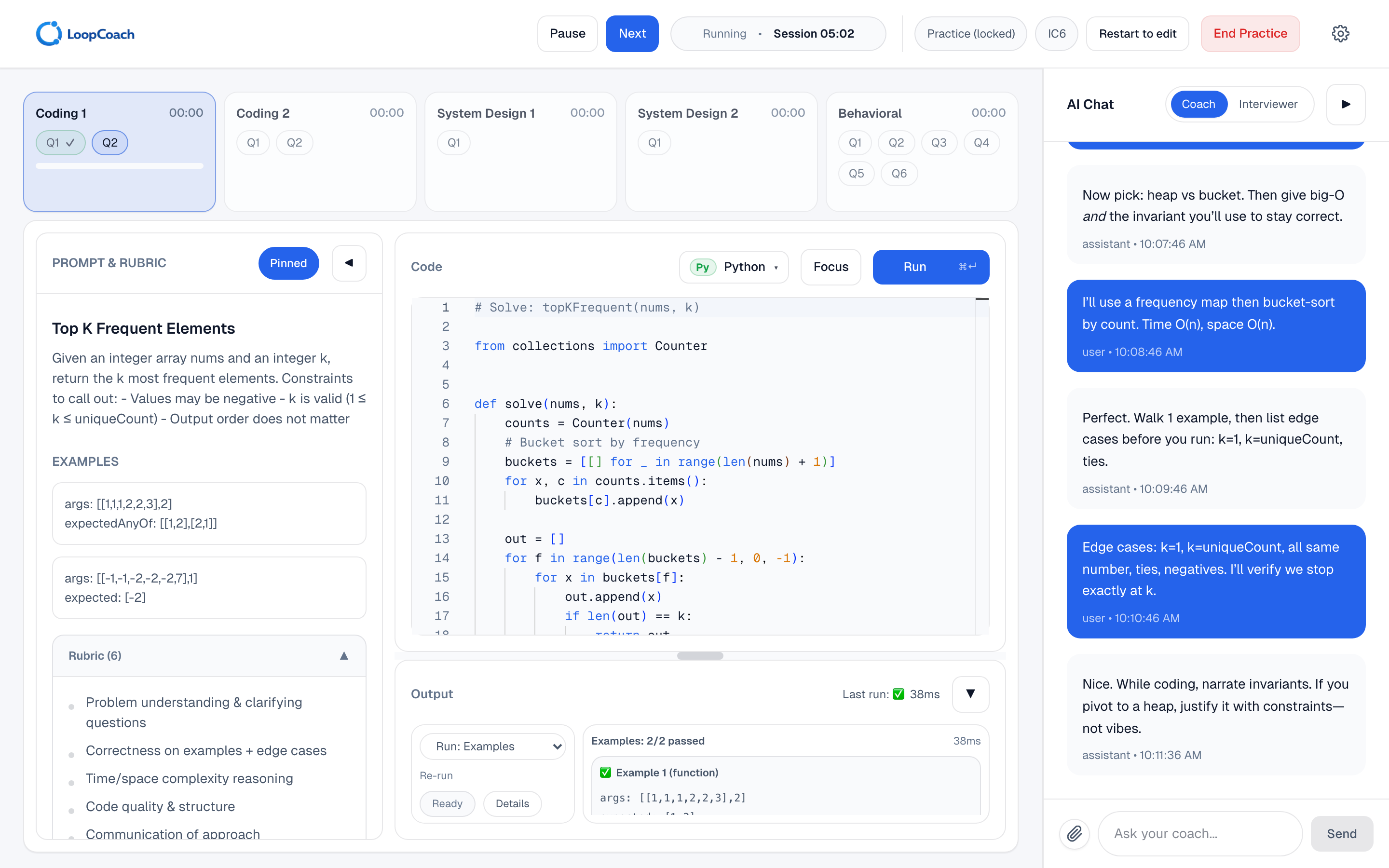Open the Behavioral section
Image resolution: width=1389 pixels, height=868 pixels.
pos(870,113)
